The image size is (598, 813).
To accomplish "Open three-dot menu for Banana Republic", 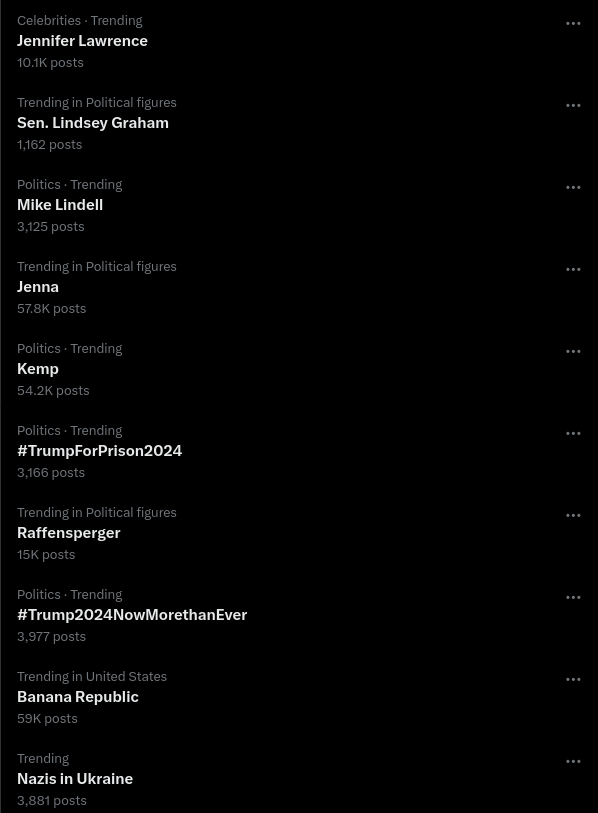I will [x=573, y=679].
